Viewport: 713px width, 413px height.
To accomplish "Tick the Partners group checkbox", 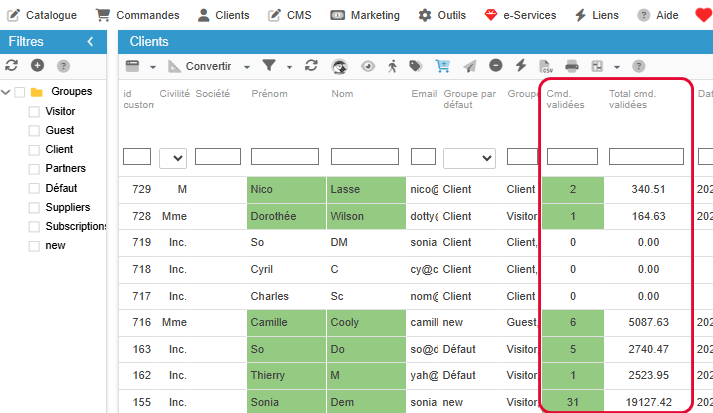I will (34, 169).
